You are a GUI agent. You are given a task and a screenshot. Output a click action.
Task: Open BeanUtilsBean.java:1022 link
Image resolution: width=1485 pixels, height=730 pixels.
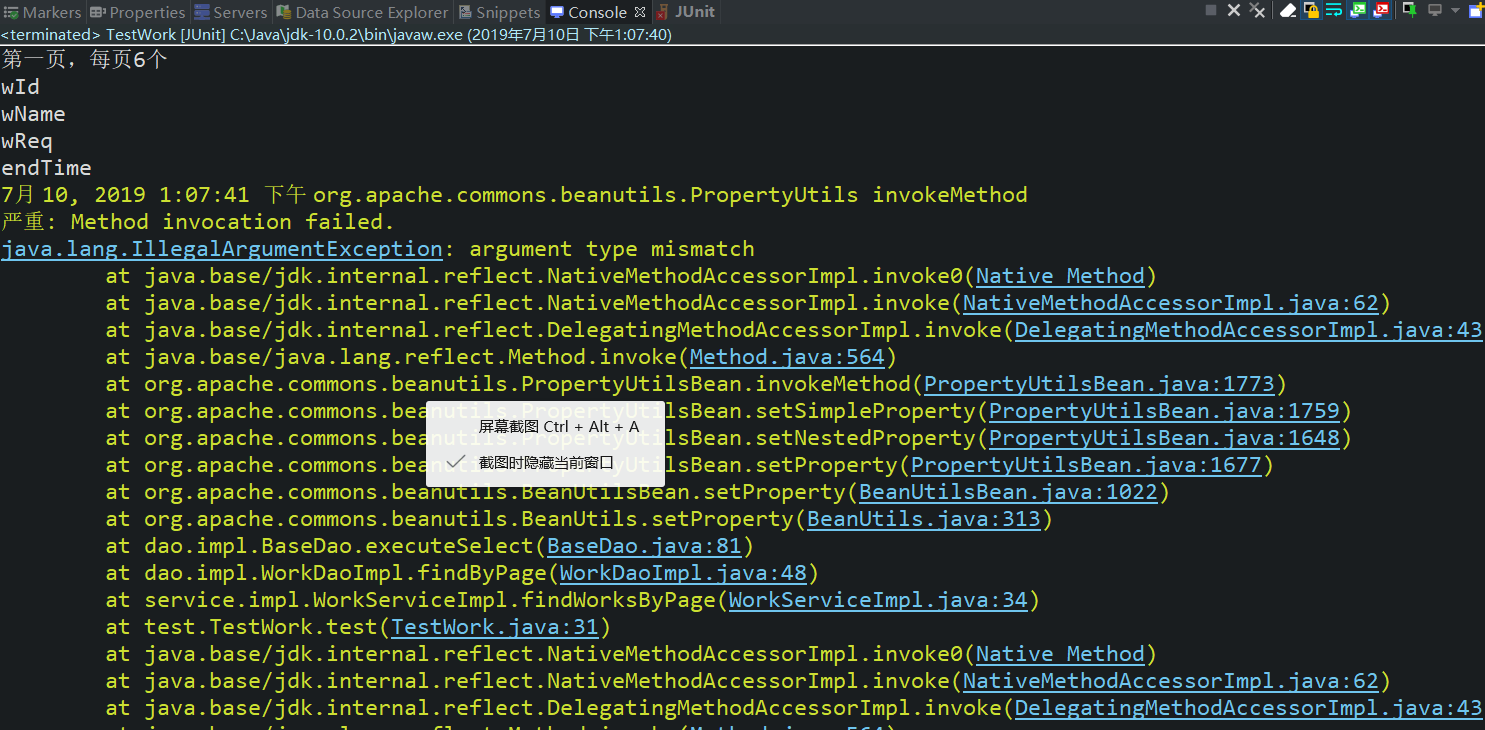[x=1008, y=492]
